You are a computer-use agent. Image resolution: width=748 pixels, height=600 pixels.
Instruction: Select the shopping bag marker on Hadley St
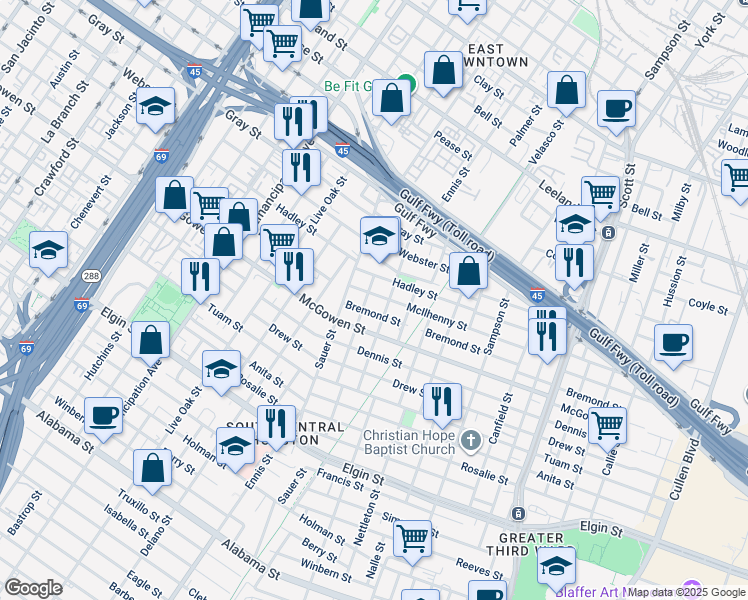click(x=468, y=274)
